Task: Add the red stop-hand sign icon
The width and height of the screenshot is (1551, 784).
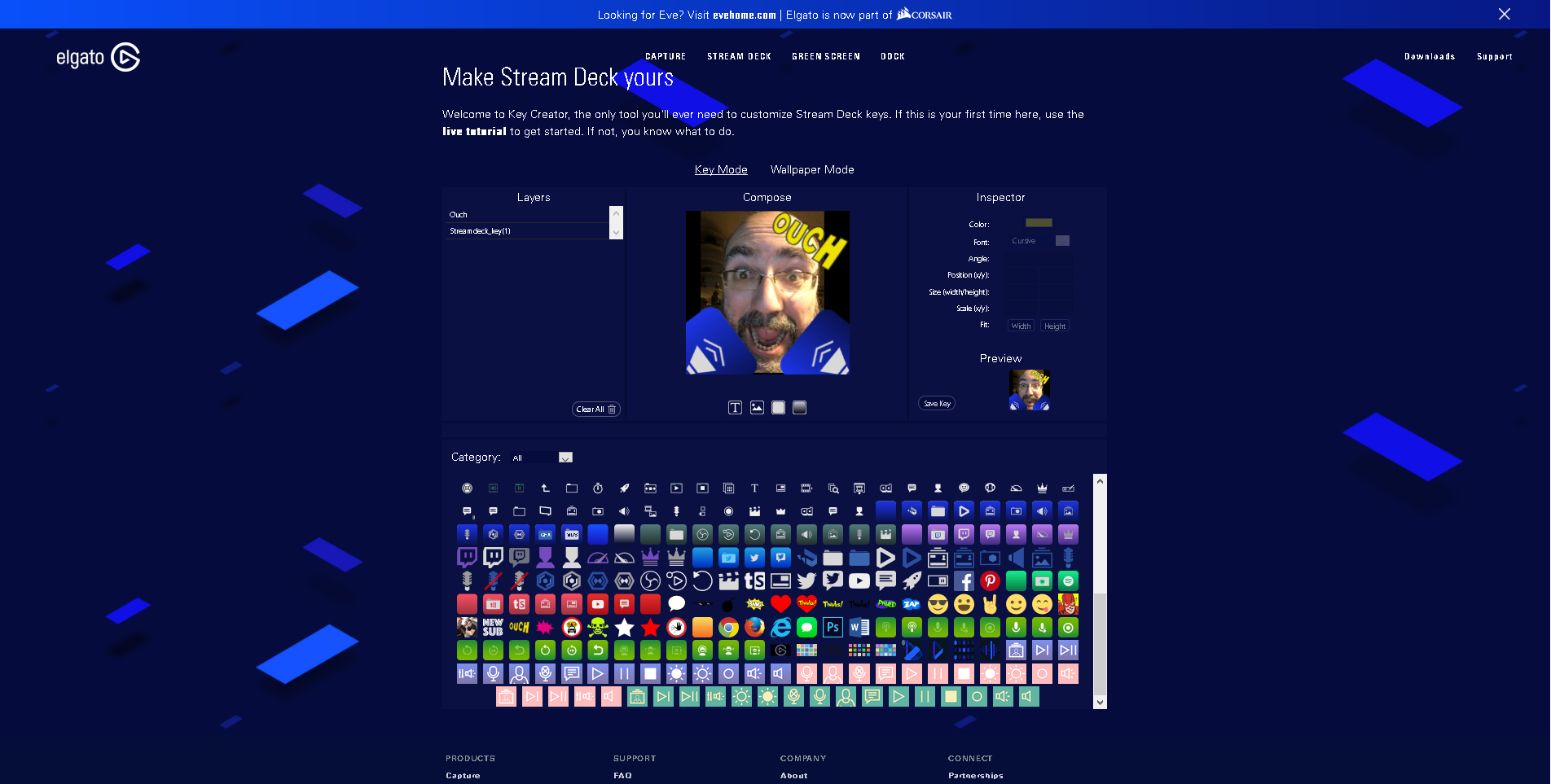Action: click(x=676, y=628)
